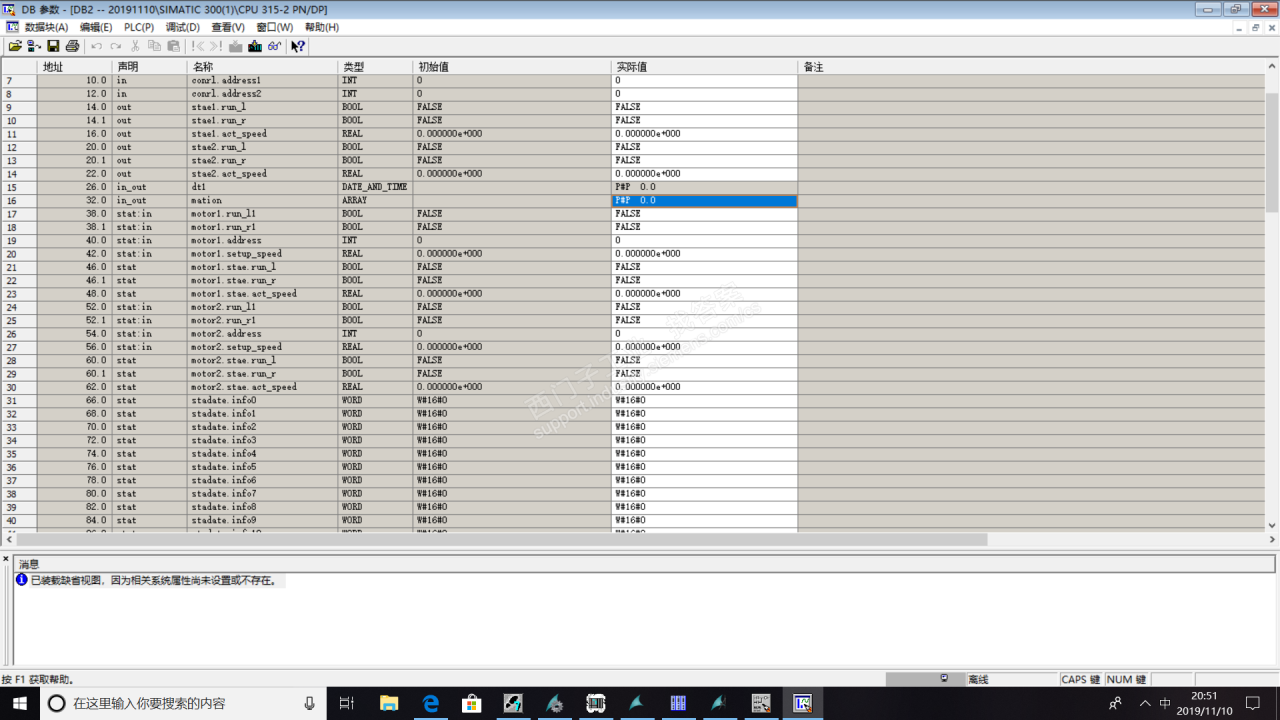Click the context help arrow-question icon
1280x720 pixels.
click(298, 46)
